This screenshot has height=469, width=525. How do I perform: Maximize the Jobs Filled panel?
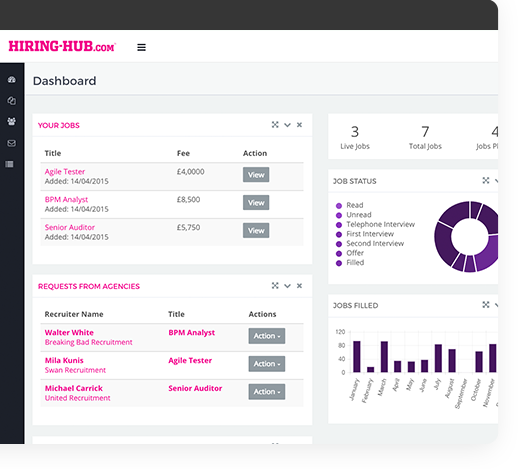click(486, 305)
